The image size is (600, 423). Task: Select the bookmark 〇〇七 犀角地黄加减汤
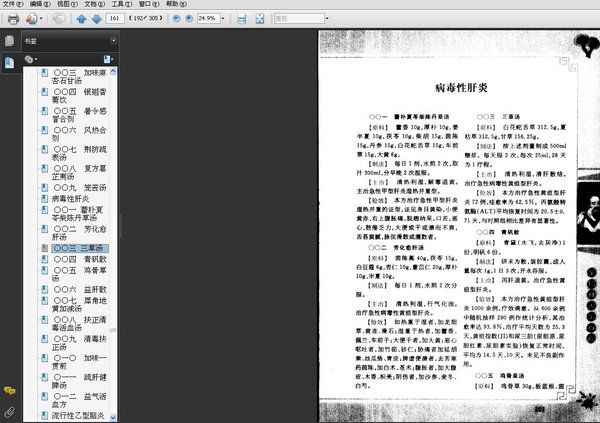[x=79, y=304]
